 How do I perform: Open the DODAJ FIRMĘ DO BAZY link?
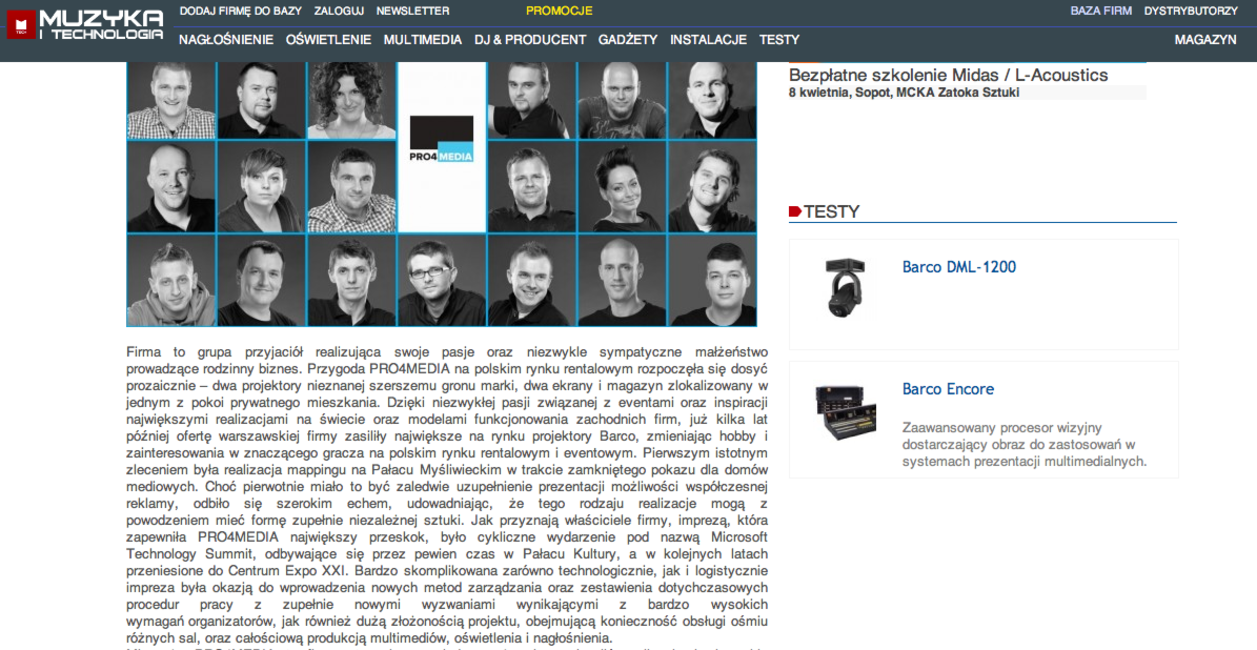point(241,11)
